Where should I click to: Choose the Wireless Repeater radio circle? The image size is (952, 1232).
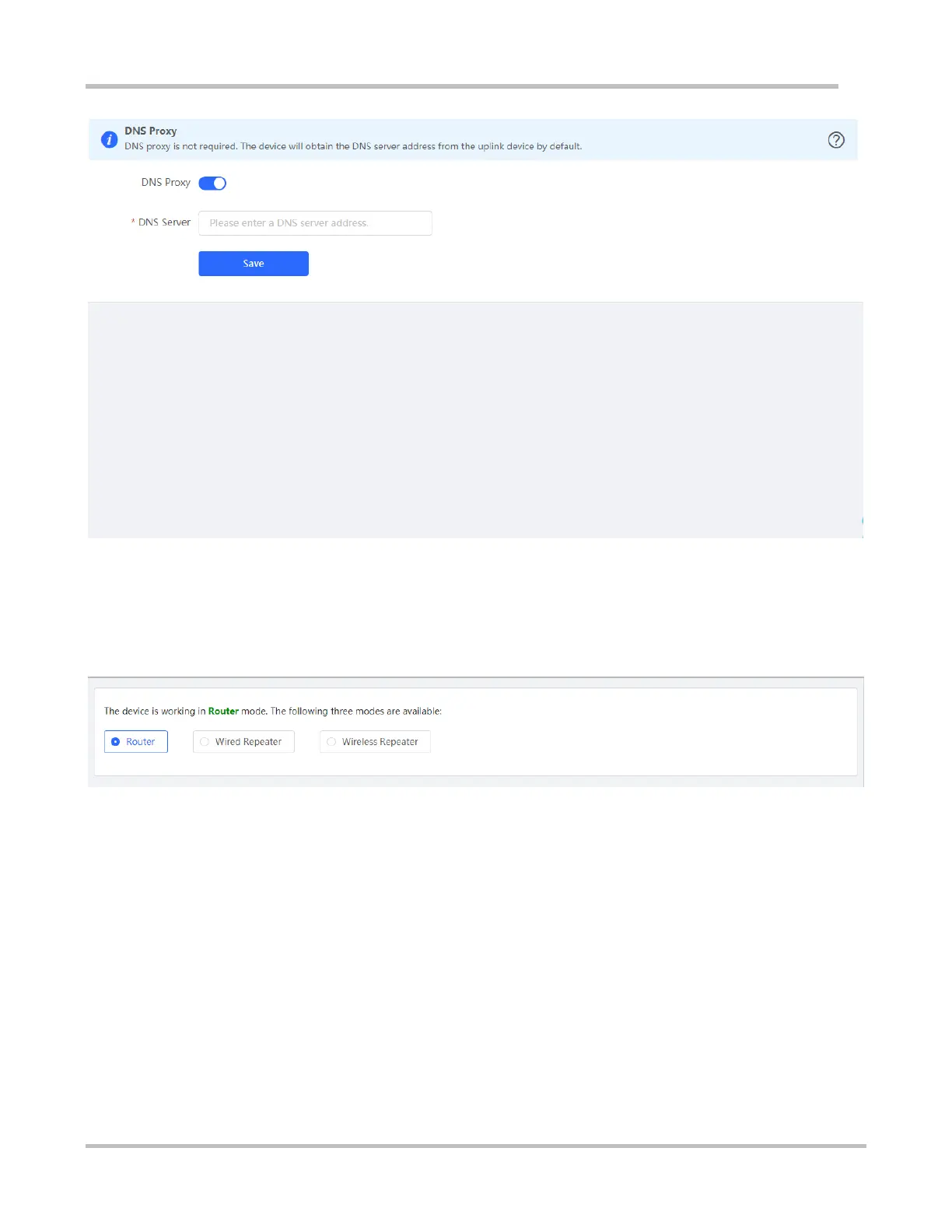(331, 742)
